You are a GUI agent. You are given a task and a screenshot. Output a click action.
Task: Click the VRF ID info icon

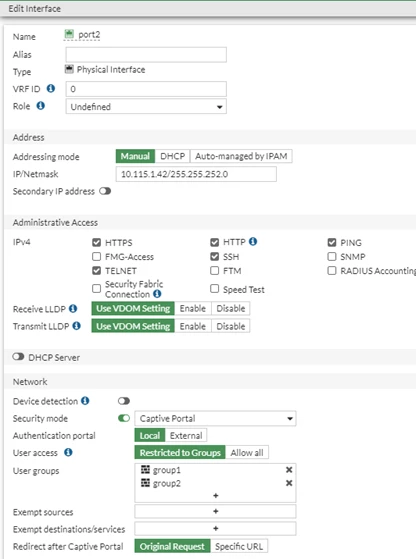coord(51,88)
